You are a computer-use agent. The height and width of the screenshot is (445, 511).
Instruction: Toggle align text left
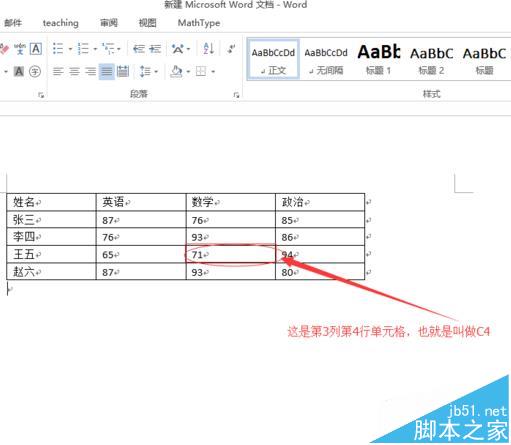coord(58,71)
